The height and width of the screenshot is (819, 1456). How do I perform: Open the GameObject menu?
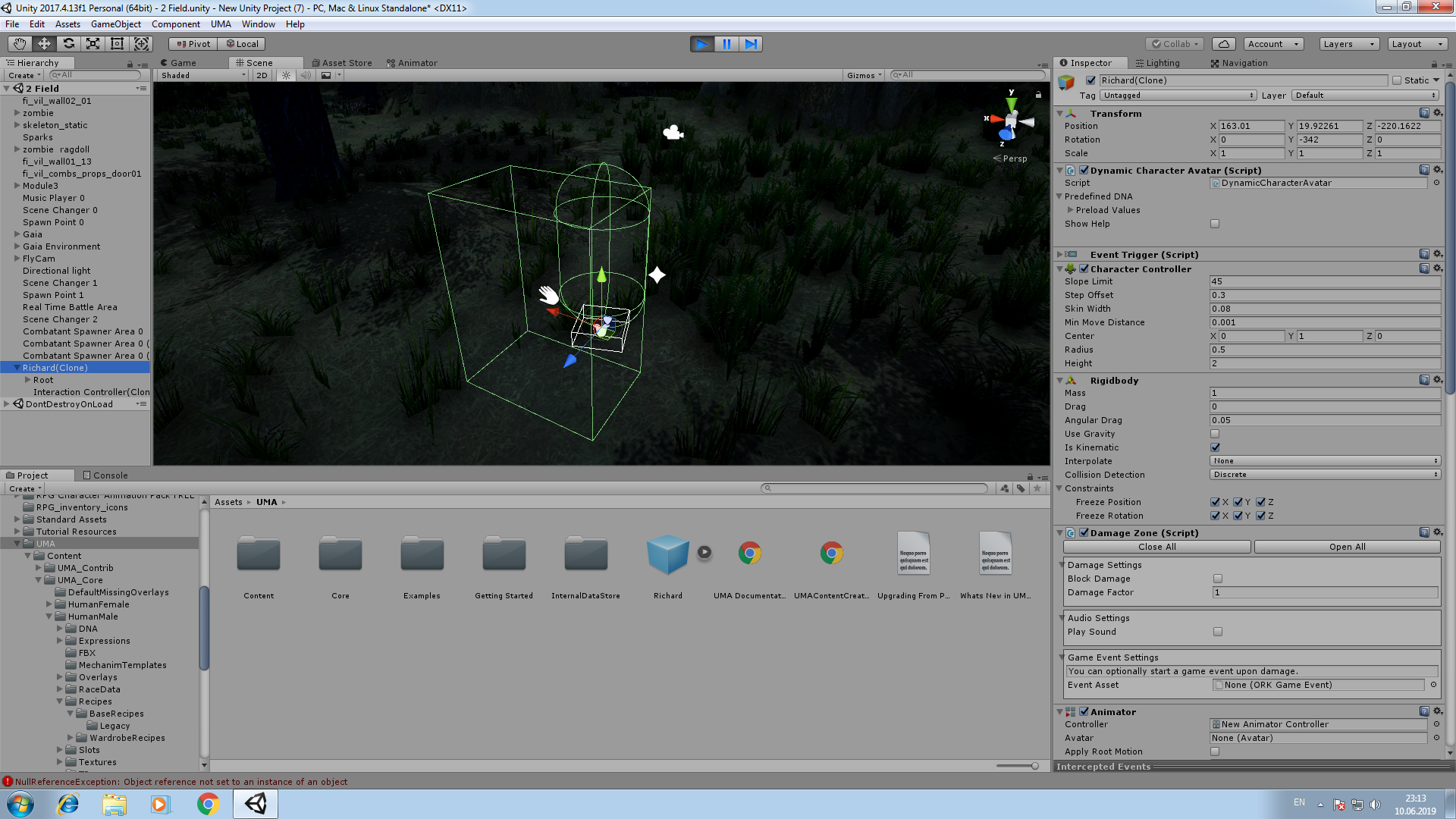pyautogui.click(x=115, y=24)
